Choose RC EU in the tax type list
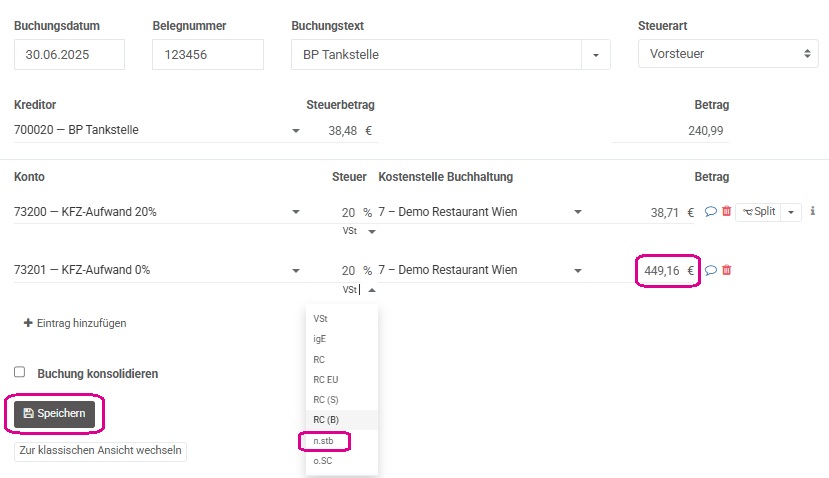The width and height of the screenshot is (829, 478). [x=326, y=380]
